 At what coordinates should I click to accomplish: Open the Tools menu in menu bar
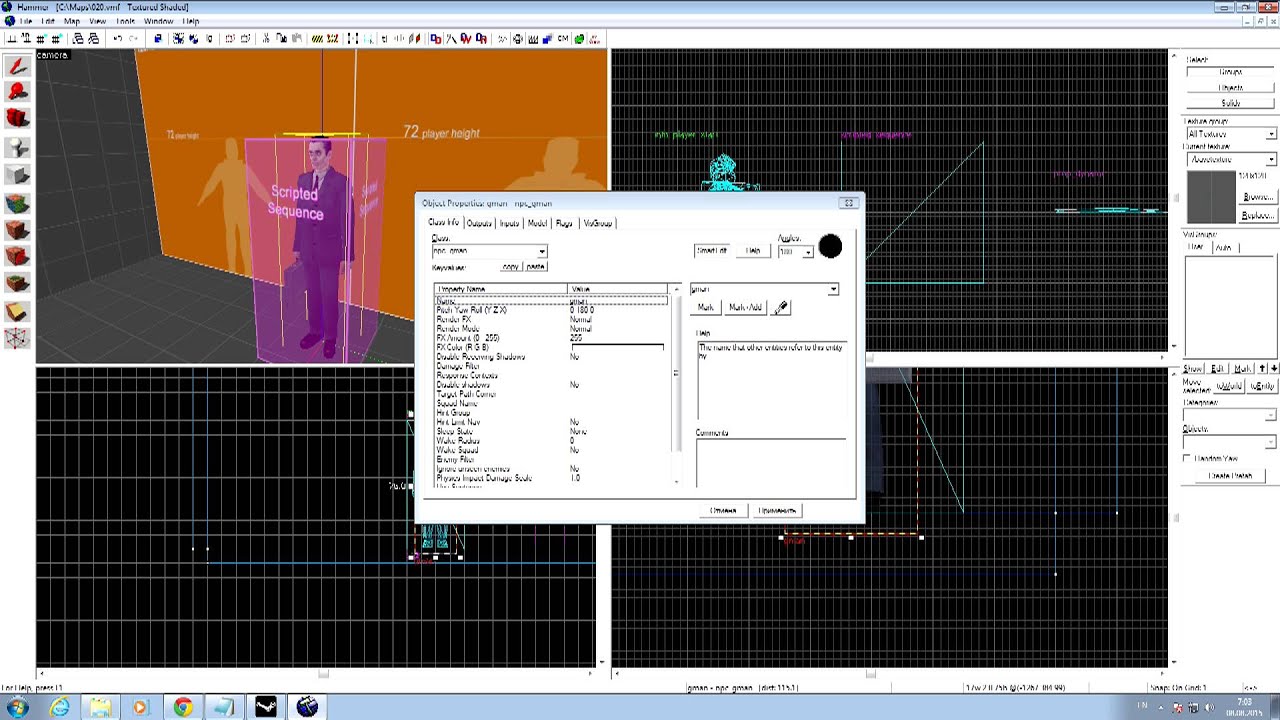pos(125,20)
